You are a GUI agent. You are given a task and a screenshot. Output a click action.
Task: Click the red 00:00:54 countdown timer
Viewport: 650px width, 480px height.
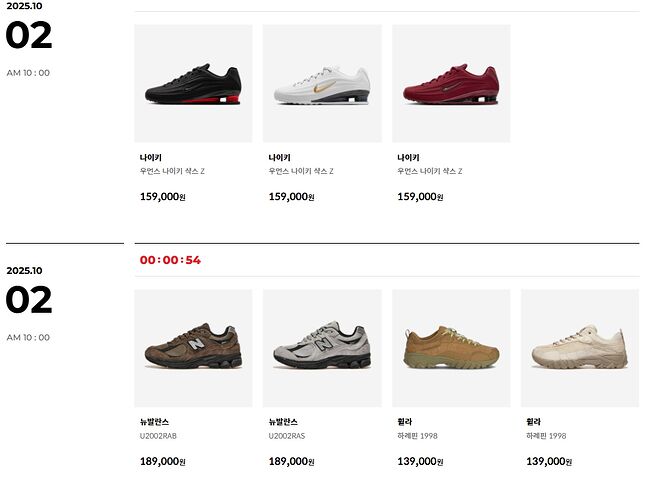[x=170, y=260]
